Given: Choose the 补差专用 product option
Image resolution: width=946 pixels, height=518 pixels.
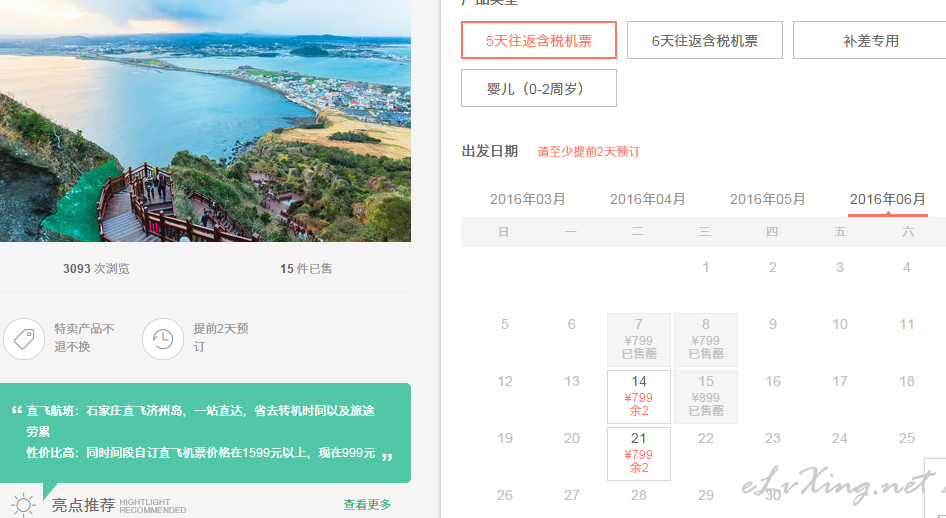Looking at the screenshot, I should coord(870,40).
